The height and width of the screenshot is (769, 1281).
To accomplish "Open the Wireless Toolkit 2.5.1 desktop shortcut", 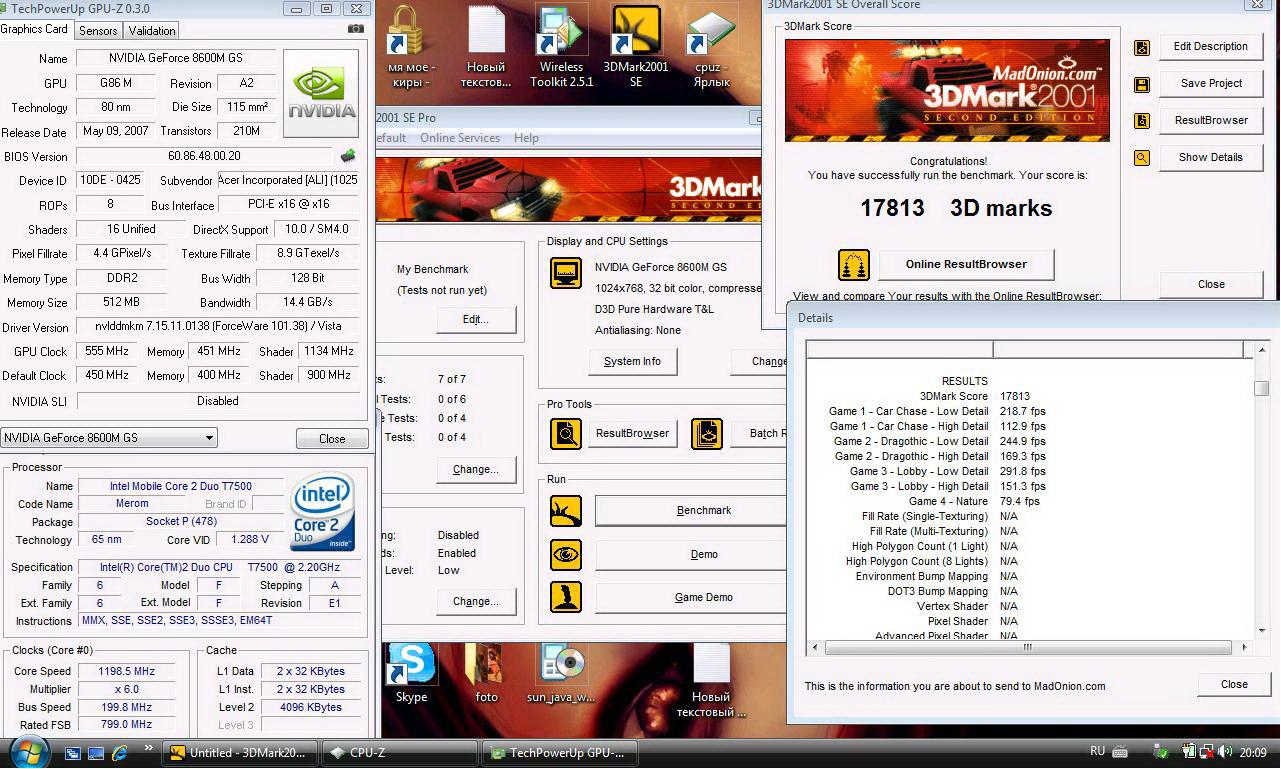I will pyautogui.click(x=561, y=46).
